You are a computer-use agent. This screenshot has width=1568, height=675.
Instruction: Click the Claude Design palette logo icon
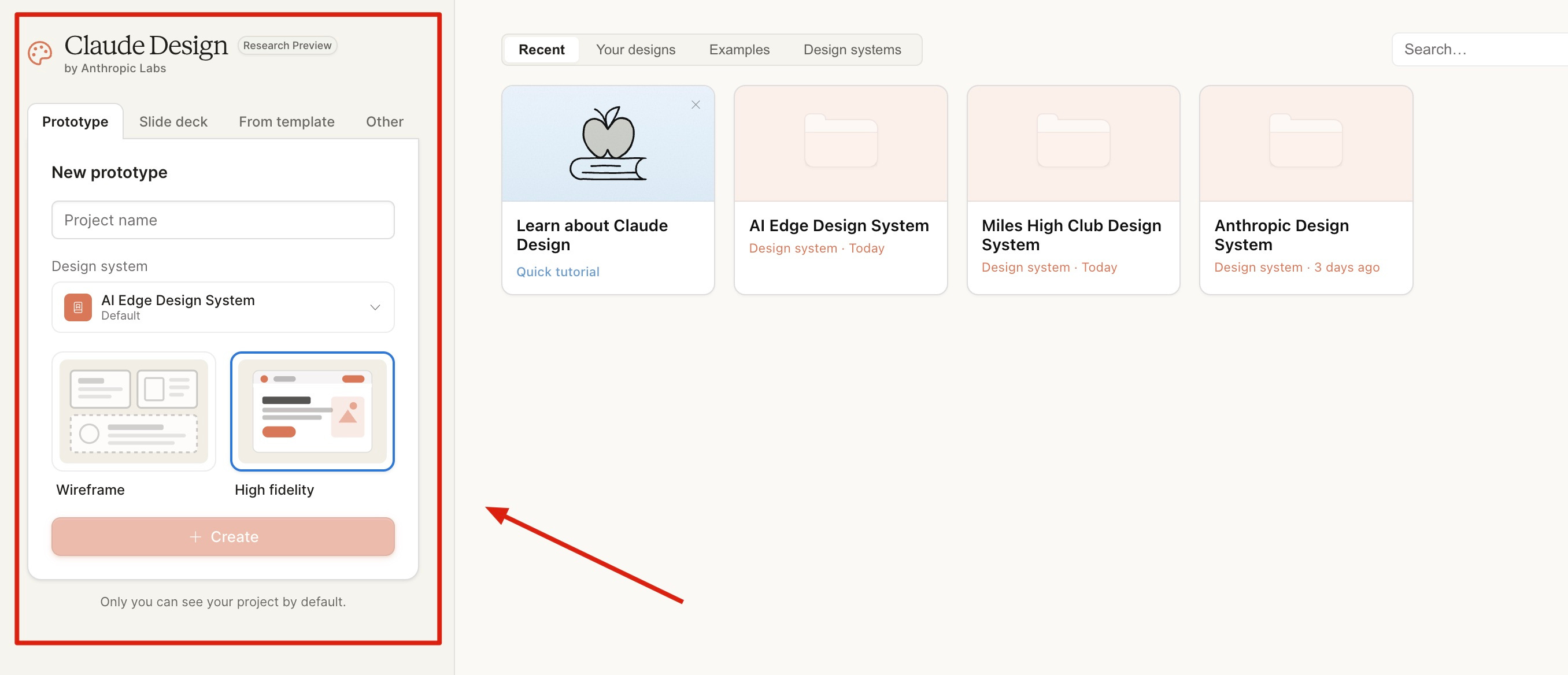(x=40, y=54)
